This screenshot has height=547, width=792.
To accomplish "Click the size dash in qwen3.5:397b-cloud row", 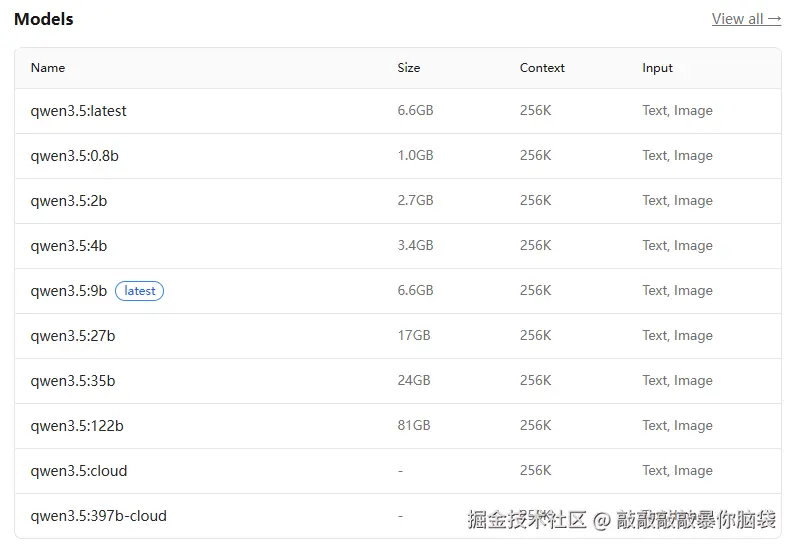I will pos(401,516).
